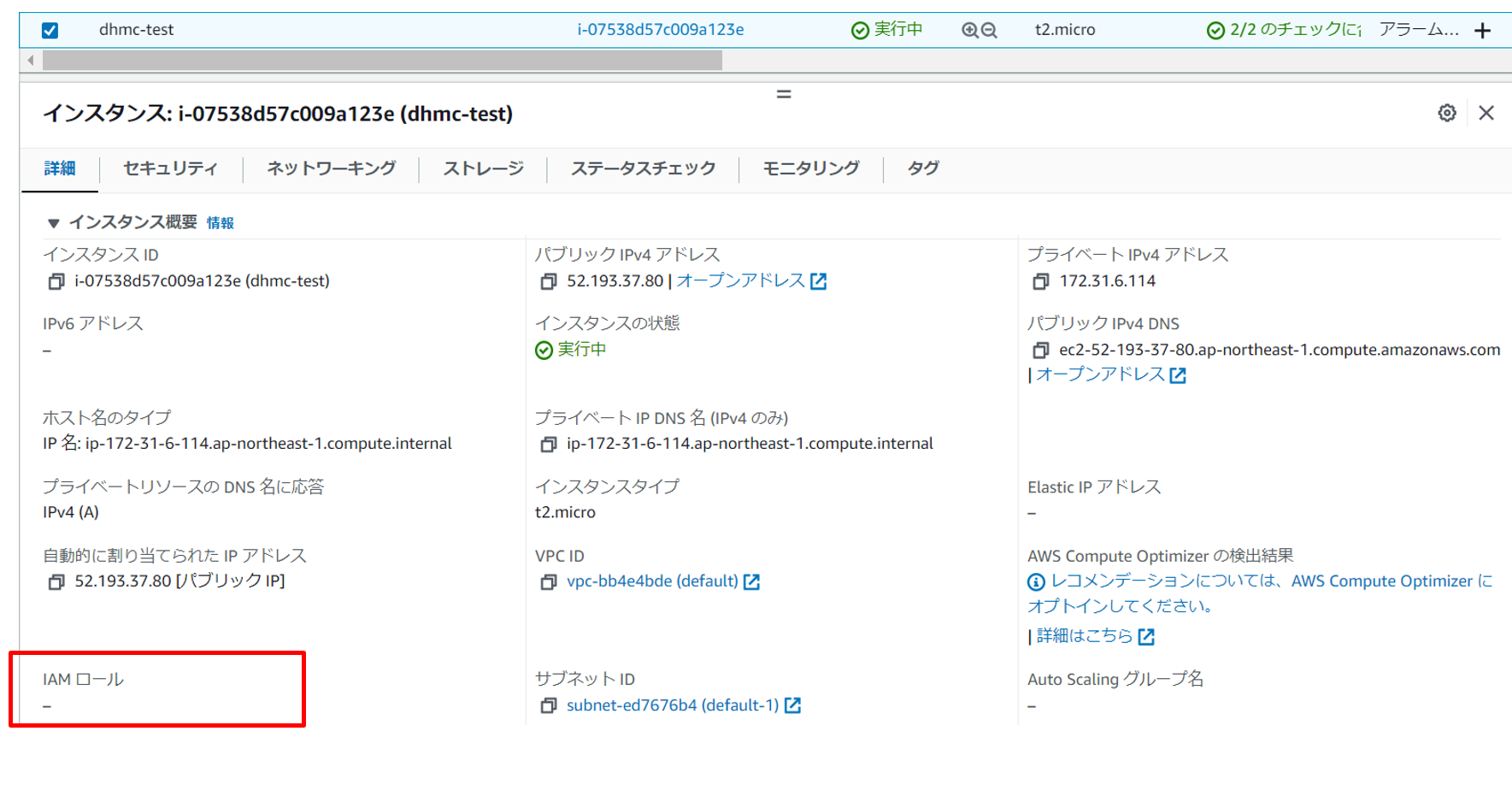Click the IPv4 (A) value text

(x=71, y=512)
